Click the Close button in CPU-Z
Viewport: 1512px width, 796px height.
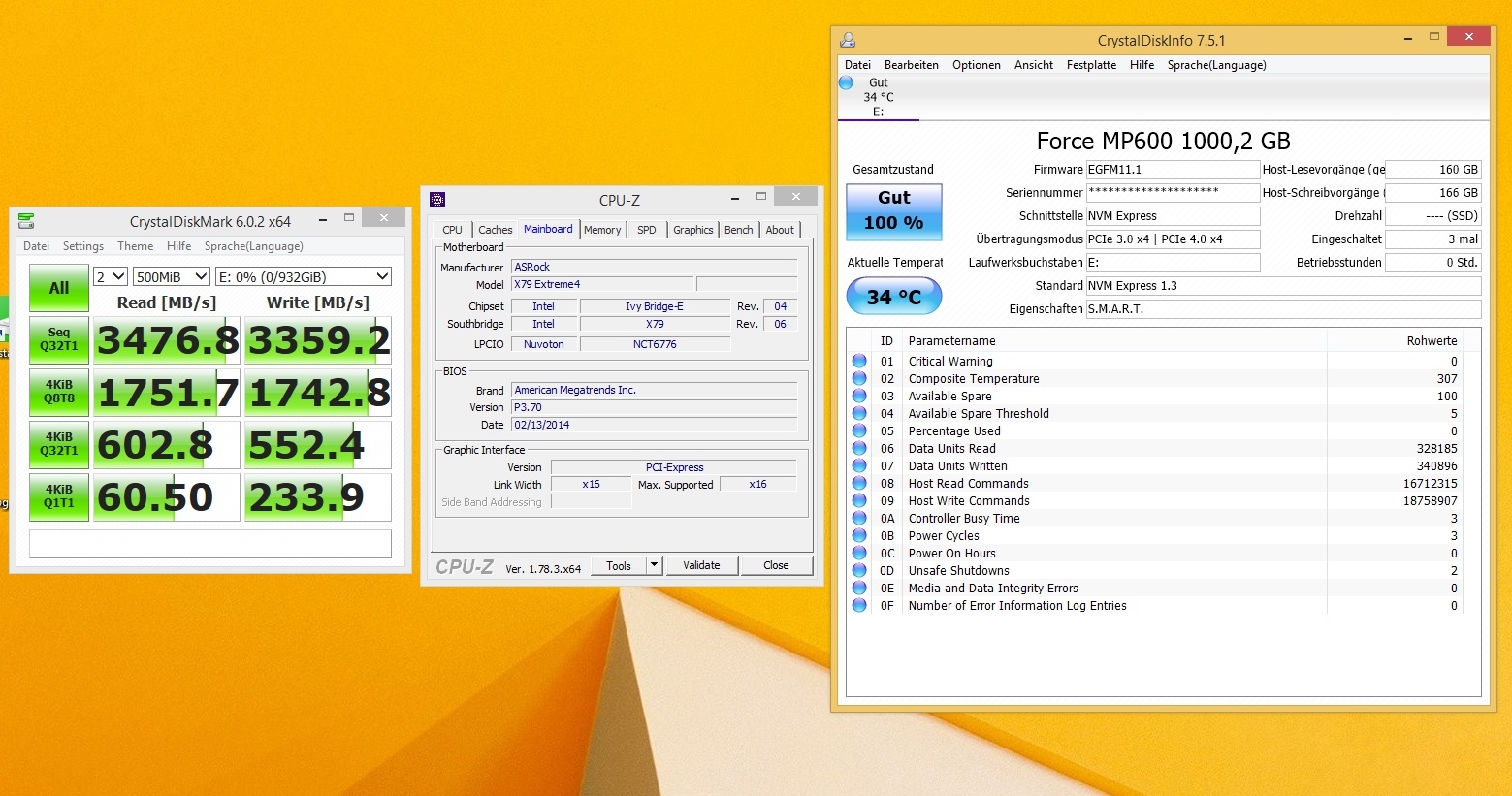click(776, 565)
